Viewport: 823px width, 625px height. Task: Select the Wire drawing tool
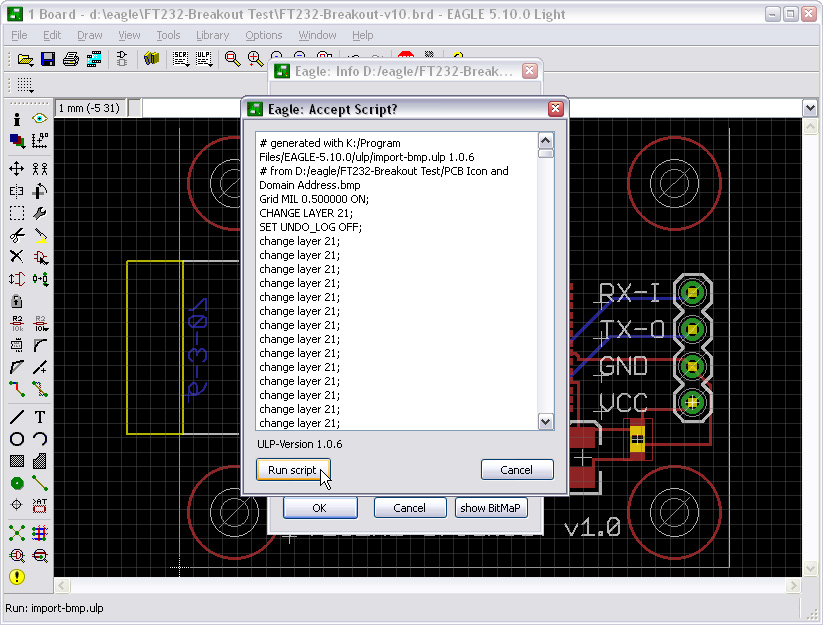click(x=17, y=416)
